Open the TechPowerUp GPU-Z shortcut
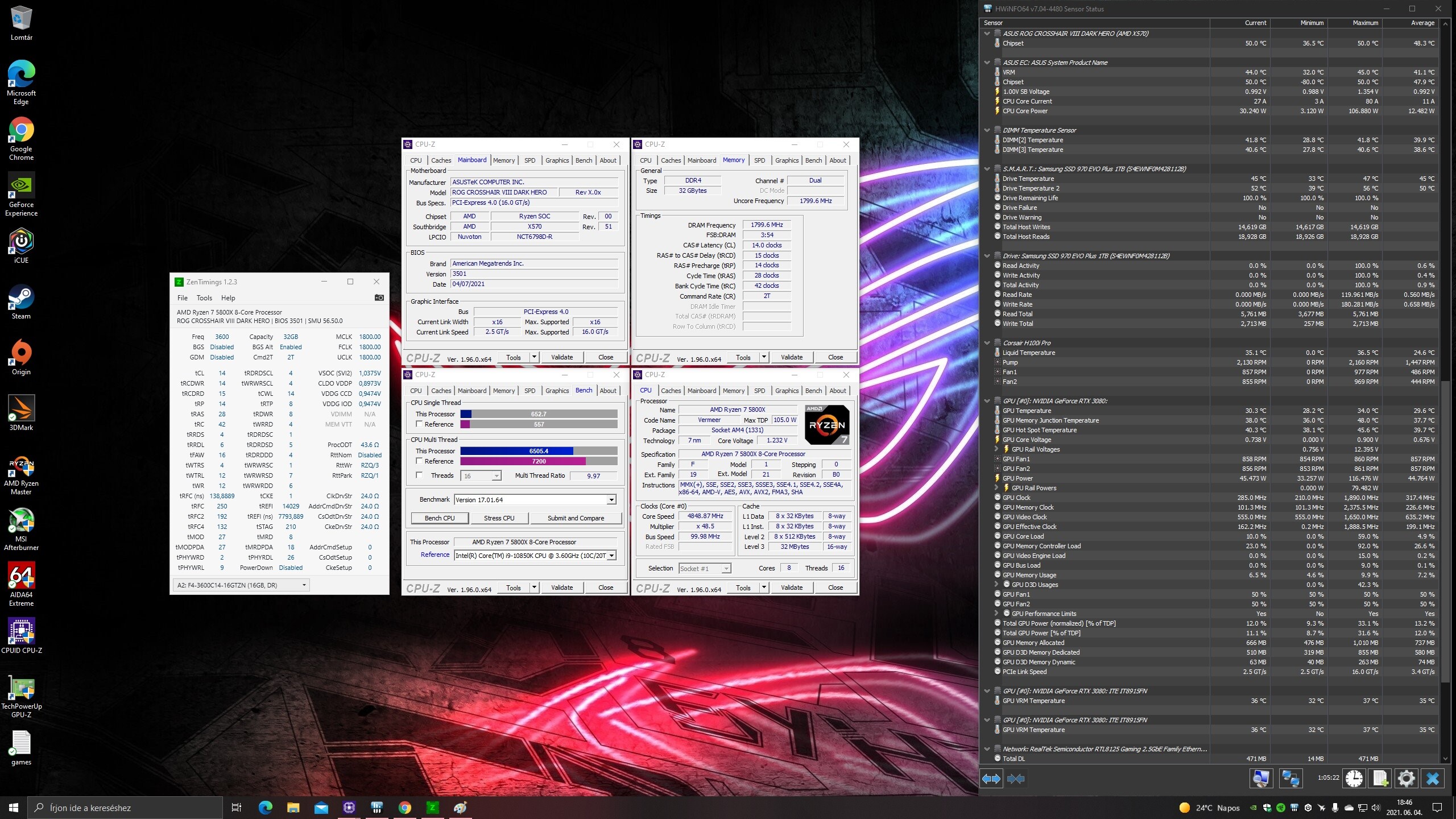 click(21, 696)
